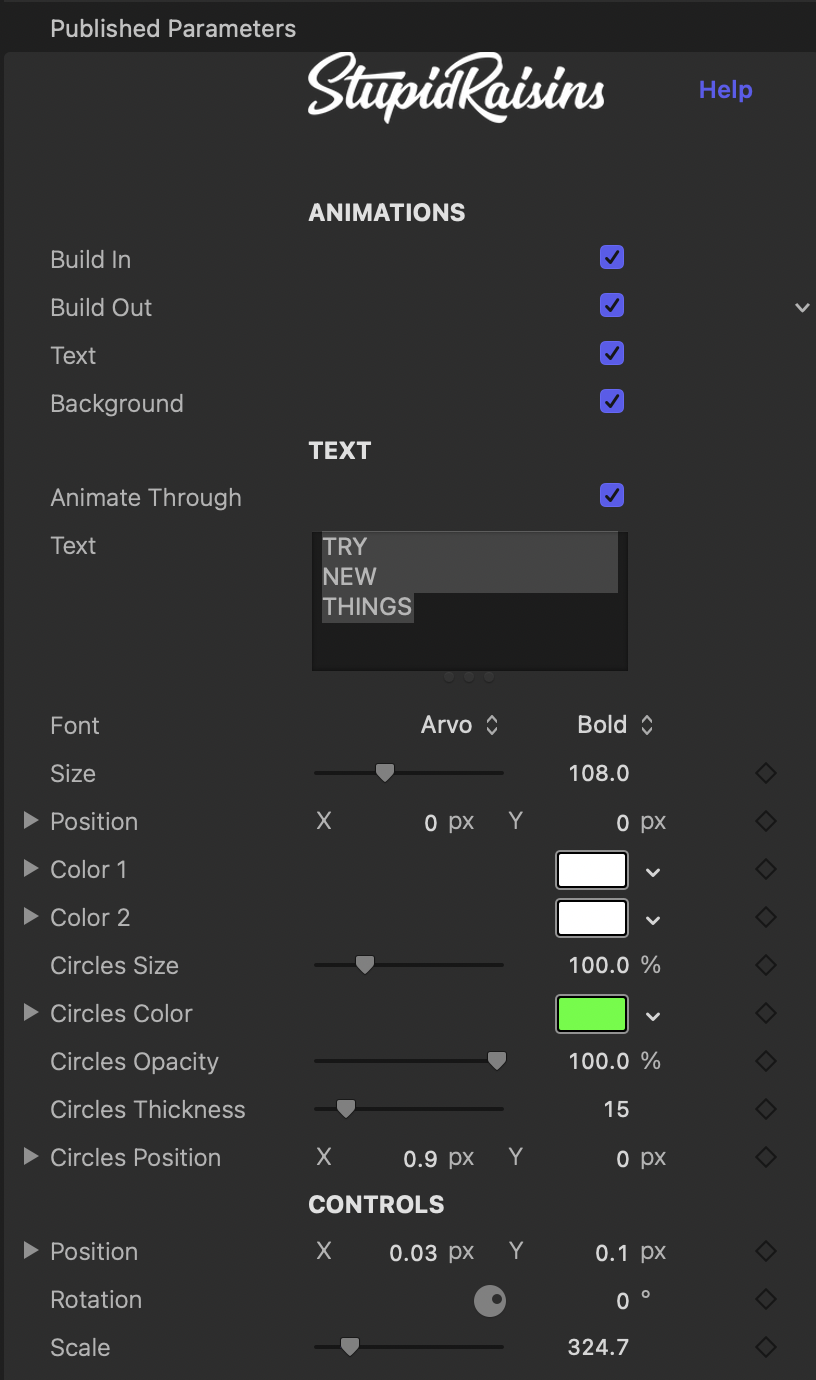This screenshot has height=1380, width=816.
Task: Click the StupidRaisins logo
Action: click(x=456, y=88)
